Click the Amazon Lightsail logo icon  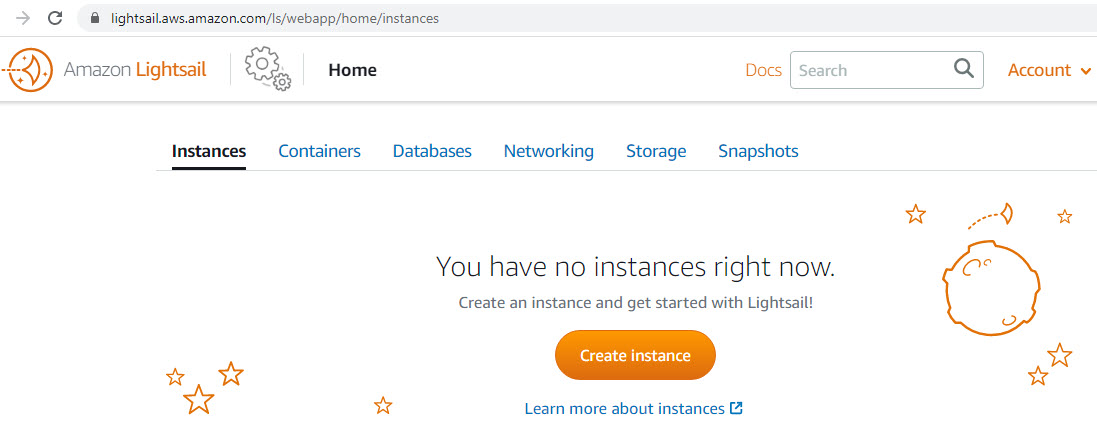click(28, 70)
